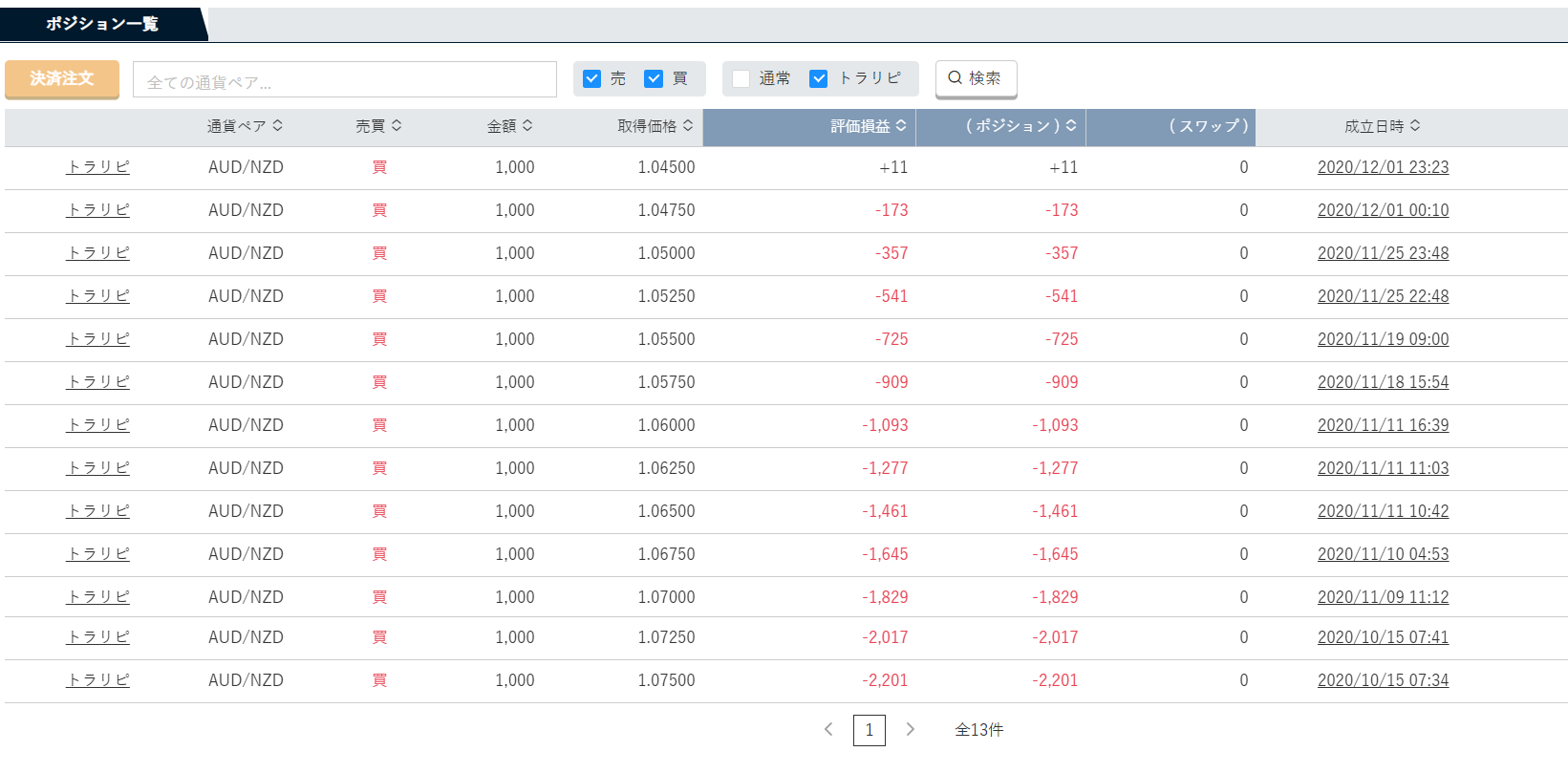The width and height of the screenshot is (1568, 773).
Task: Open トラリピ link in 1.07500 row
Action: [98, 680]
